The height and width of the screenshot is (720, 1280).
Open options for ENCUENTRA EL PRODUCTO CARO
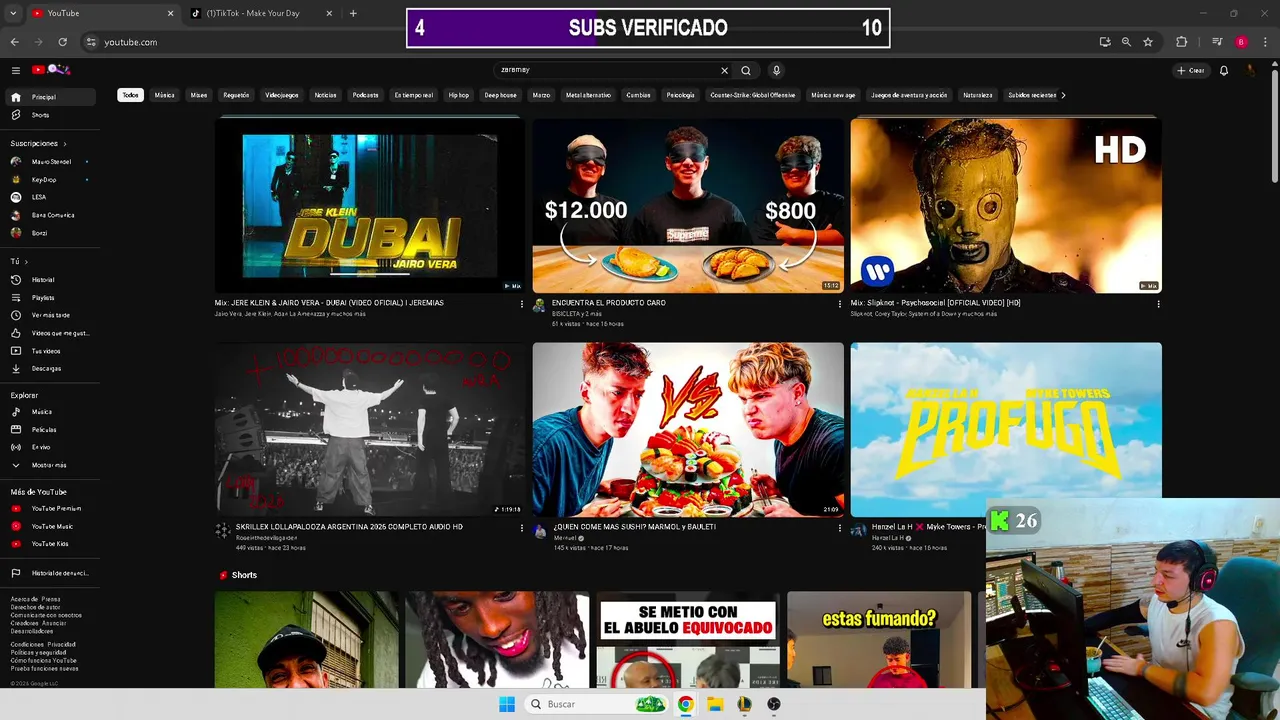point(840,304)
